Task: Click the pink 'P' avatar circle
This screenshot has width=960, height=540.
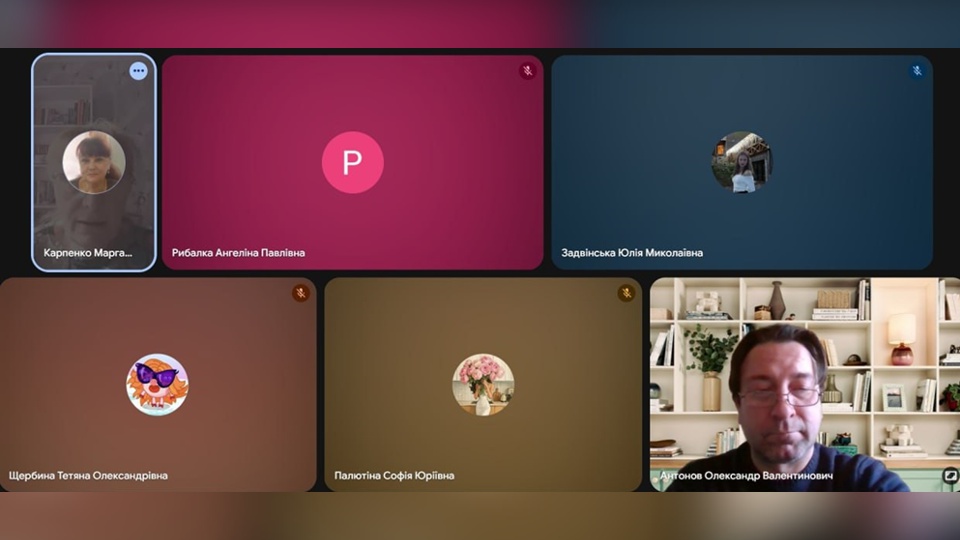Action: coord(352,162)
